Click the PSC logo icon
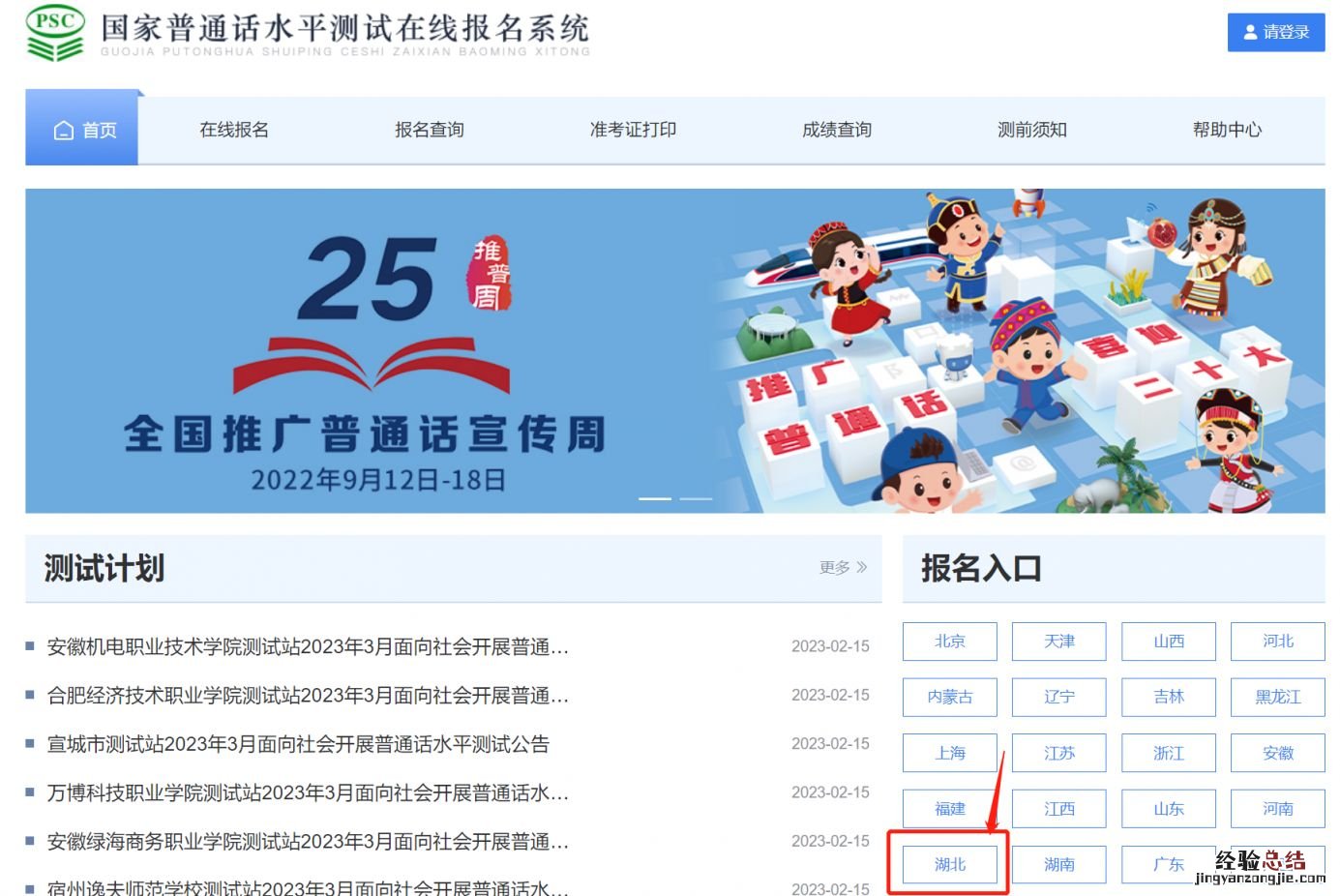The width and height of the screenshot is (1340, 896). click(x=55, y=33)
